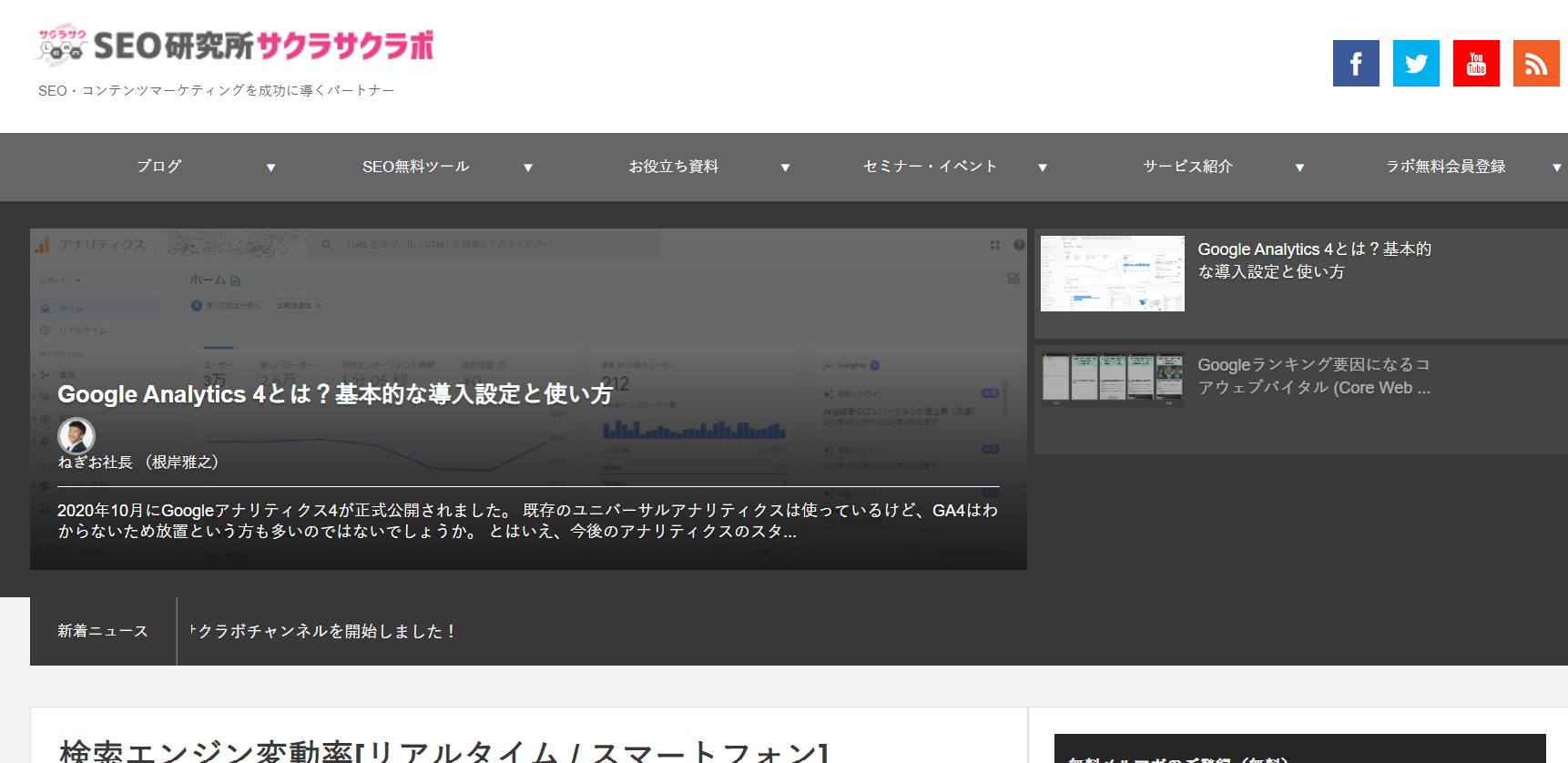Open featured article title Google Analytics 4とは
Viewport: 1568px width, 763px height.
click(x=335, y=394)
